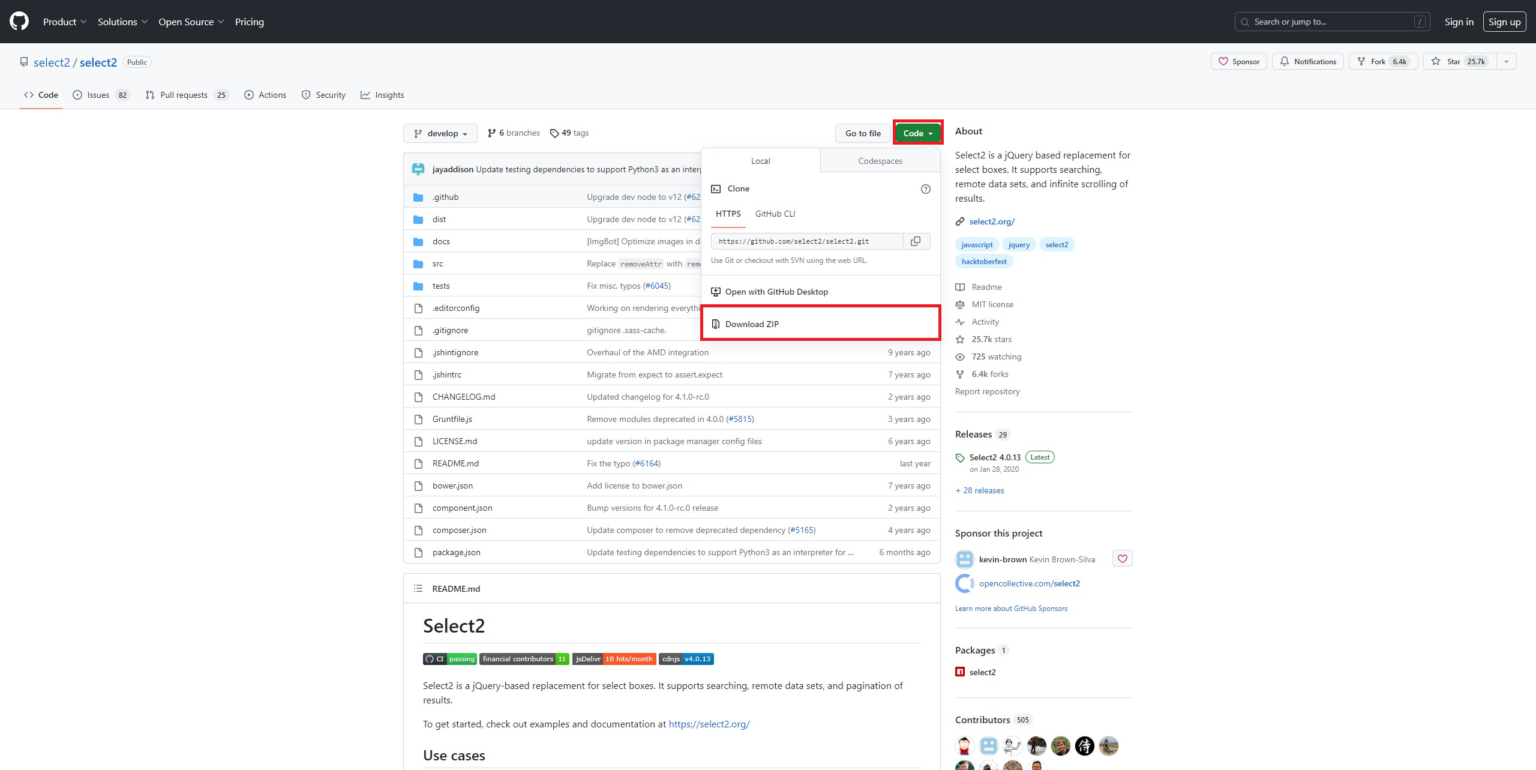The image size is (1536, 770).
Task: Click the GitHub logo in the header
Action: (19, 21)
